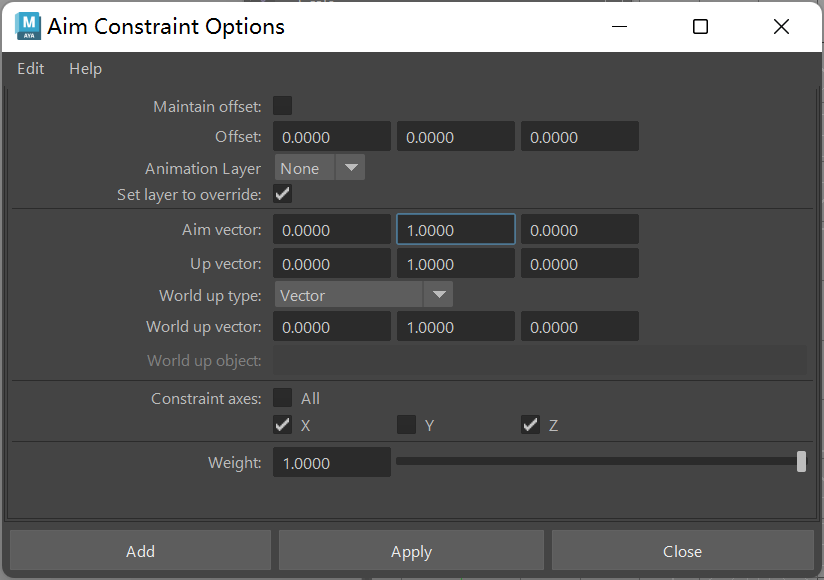824x580 pixels.
Task: Uncheck Set layer to override
Action: [x=282, y=194]
